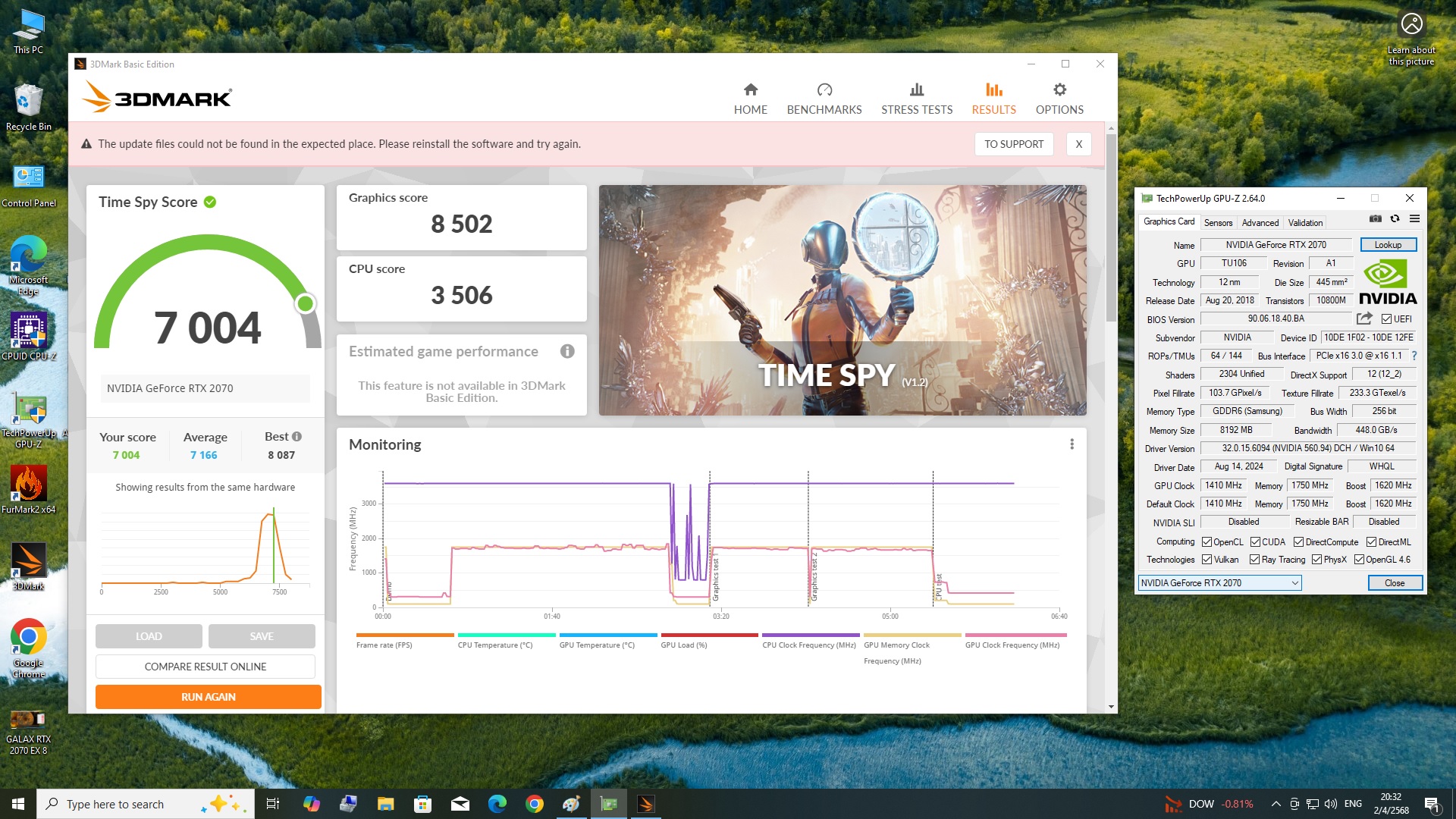Toggle the OpenCL checkbox
1456x819 pixels.
point(1207,542)
